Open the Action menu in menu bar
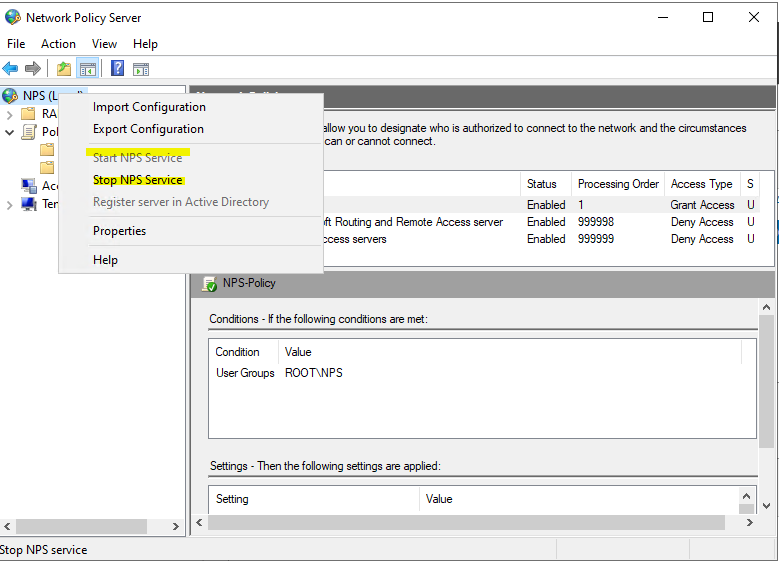Screen dimensions: 779x561 (x=58, y=44)
